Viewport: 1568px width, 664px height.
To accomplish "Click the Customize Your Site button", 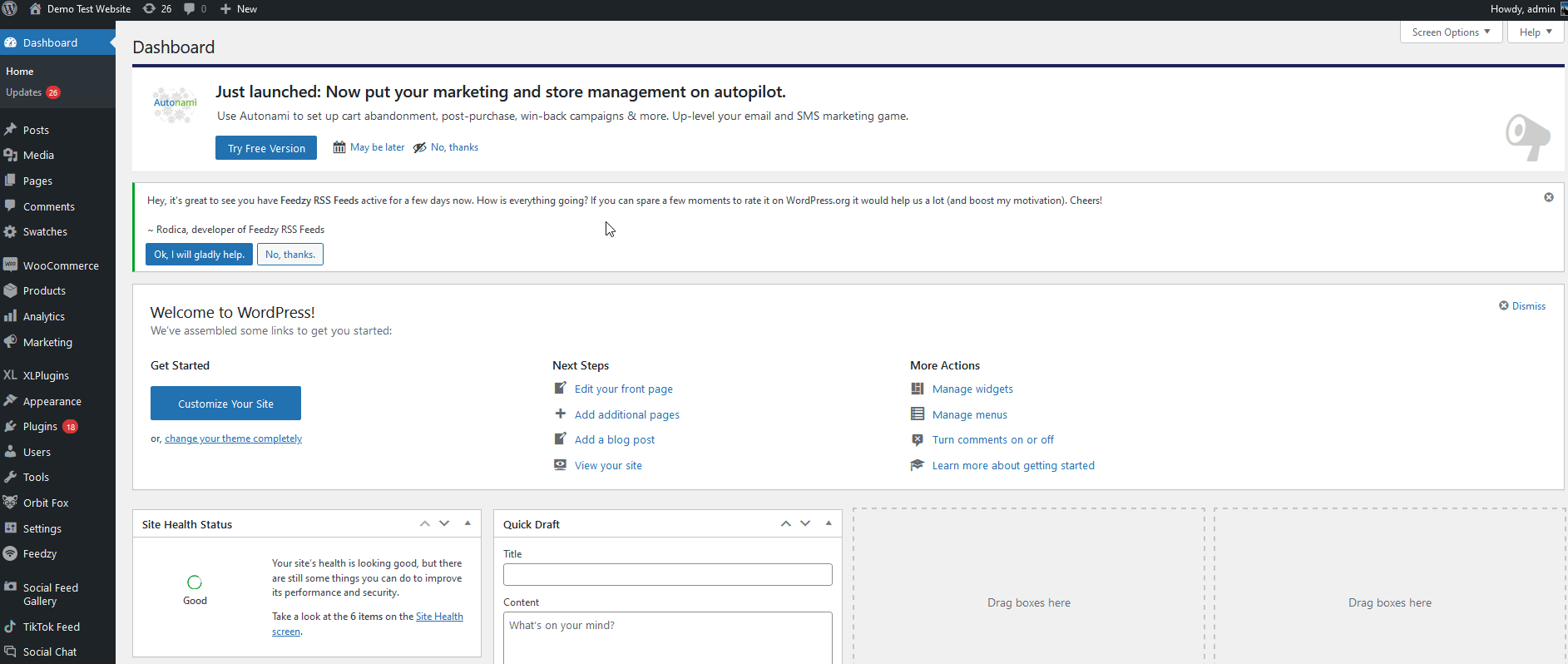I will tap(225, 404).
